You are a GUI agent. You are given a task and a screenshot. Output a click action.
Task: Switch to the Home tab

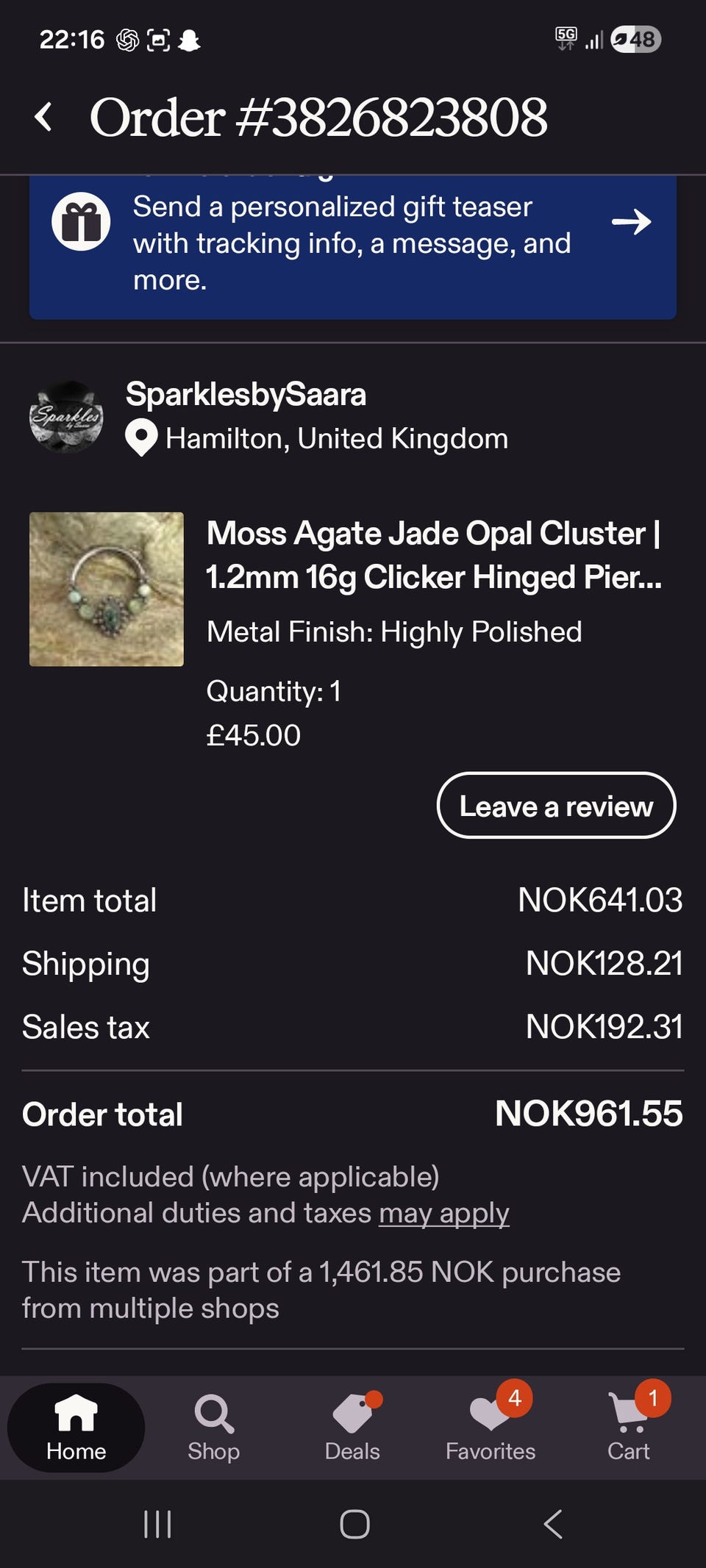tap(76, 1428)
